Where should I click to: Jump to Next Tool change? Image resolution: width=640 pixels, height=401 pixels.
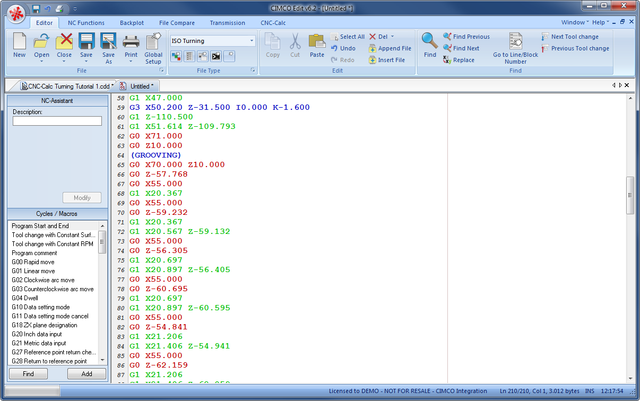click(x=570, y=37)
